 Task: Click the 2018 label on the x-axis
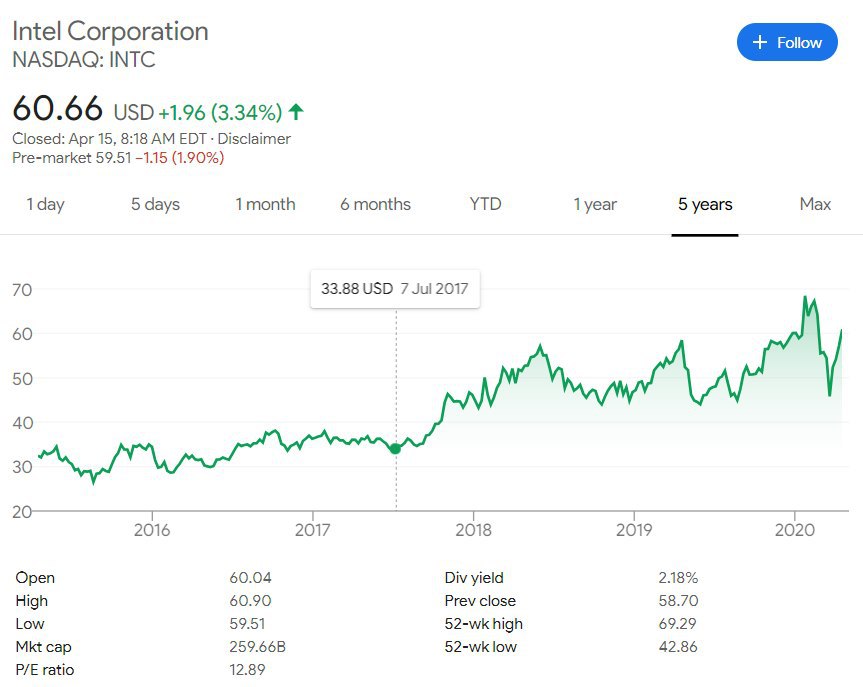(473, 530)
